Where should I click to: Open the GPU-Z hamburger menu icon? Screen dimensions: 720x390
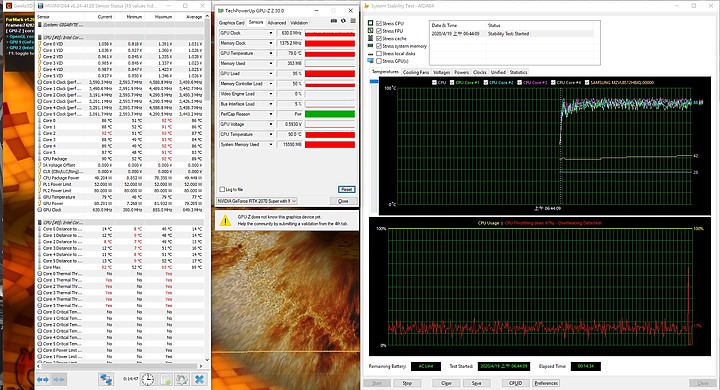pos(353,21)
